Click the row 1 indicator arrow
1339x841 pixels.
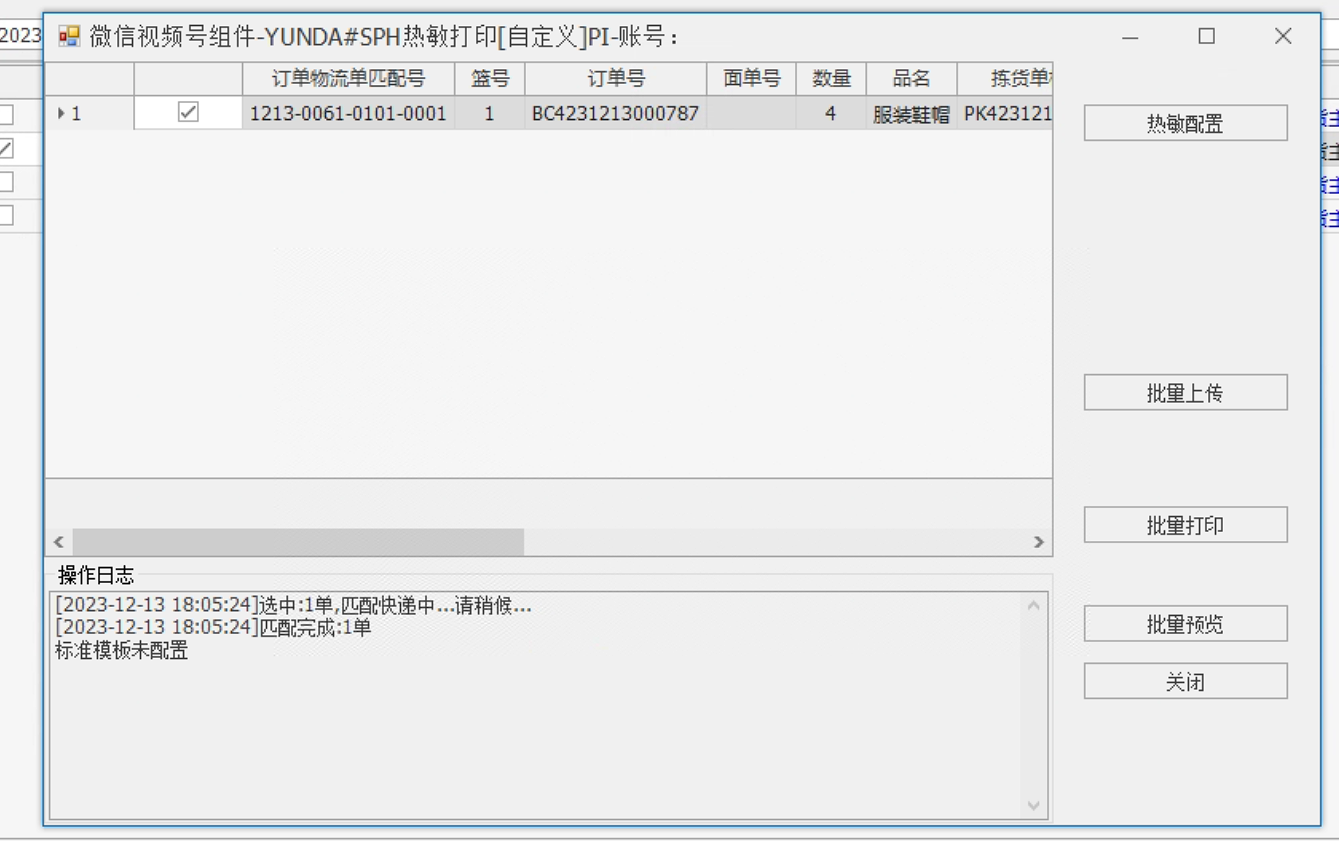click(x=61, y=114)
